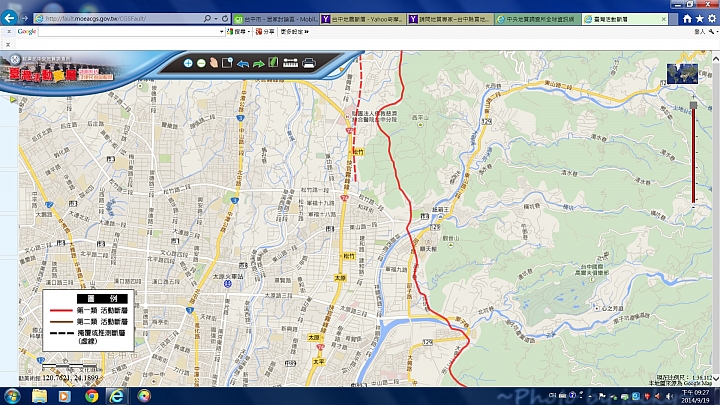Image resolution: width=720 pixels, height=405 pixels.
Task: Open the Windows Start button
Action: point(12,396)
